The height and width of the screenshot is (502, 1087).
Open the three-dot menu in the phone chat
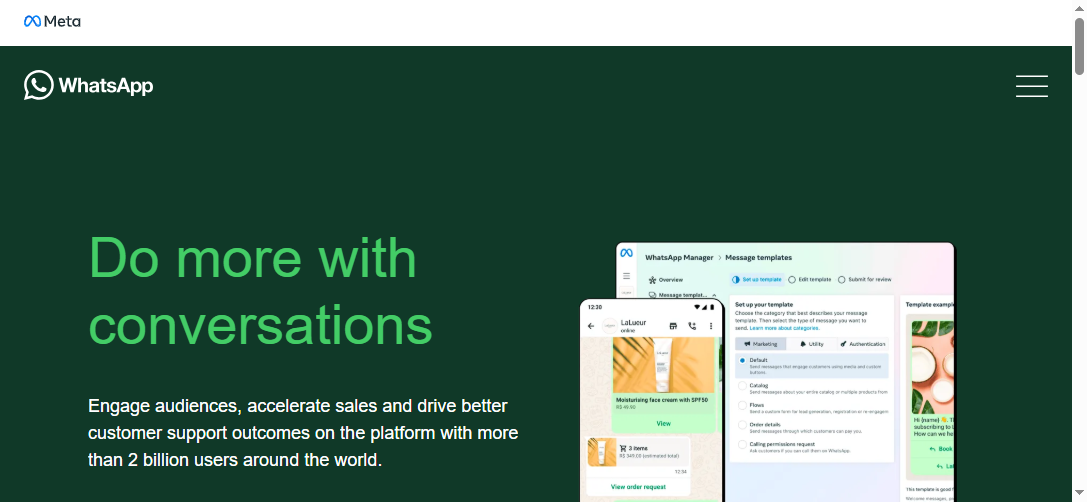tap(711, 326)
